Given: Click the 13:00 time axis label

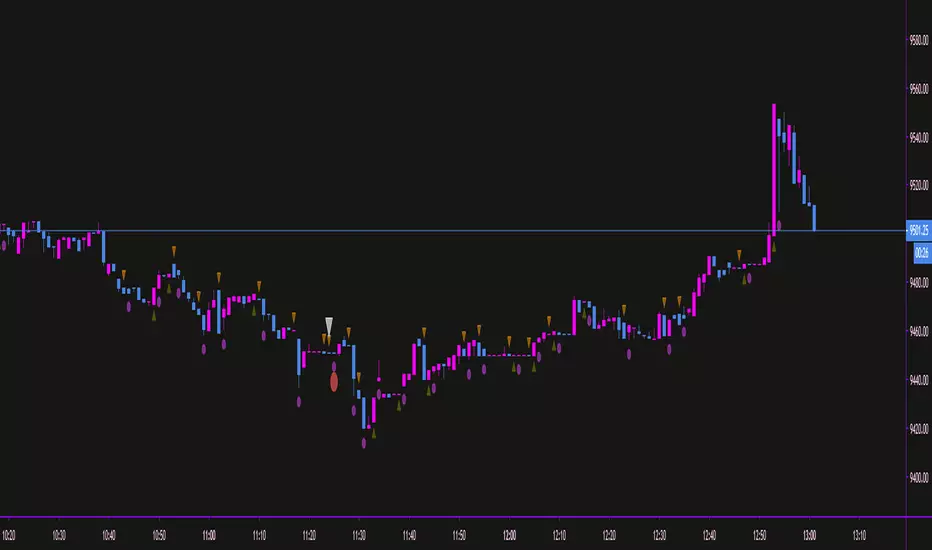Looking at the screenshot, I should pyautogui.click(x=810, y=535).
